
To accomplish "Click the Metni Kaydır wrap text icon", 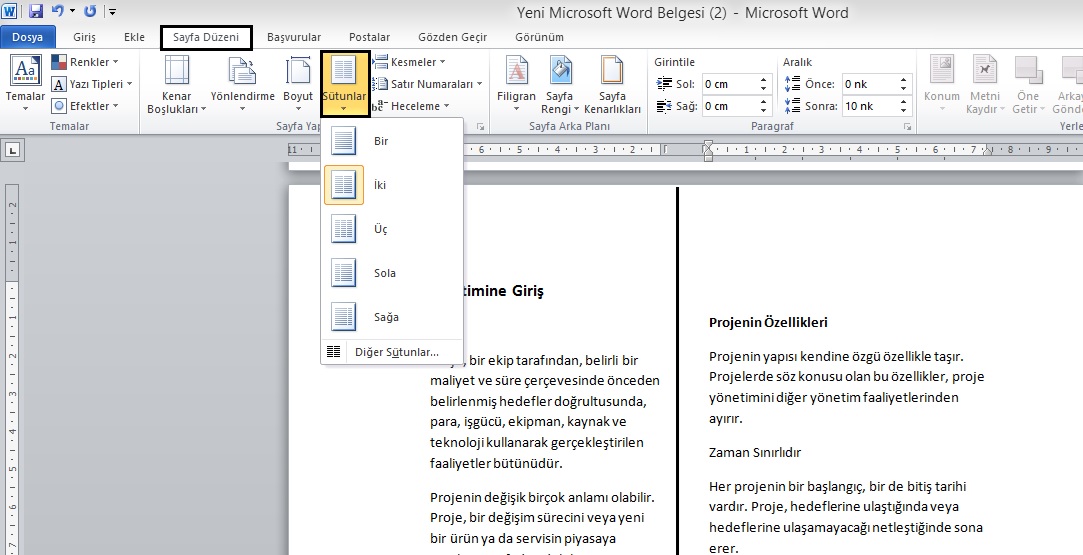I will (985, 70).
